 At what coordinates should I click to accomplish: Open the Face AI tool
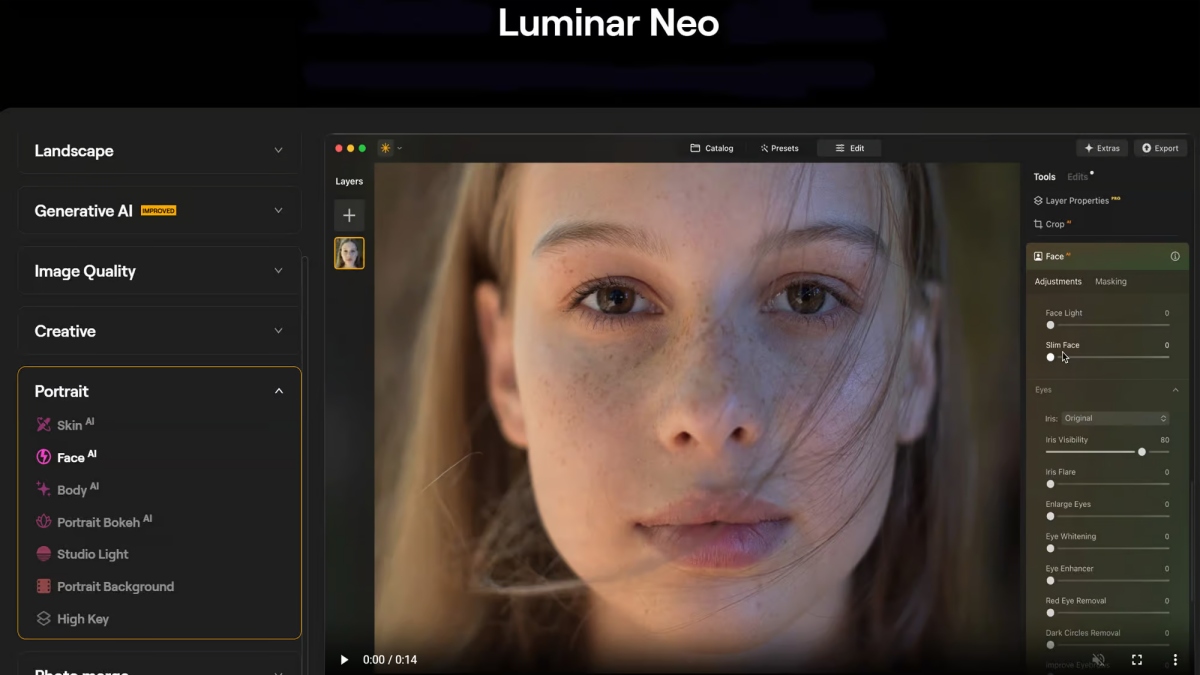click(x=70, y=457)
